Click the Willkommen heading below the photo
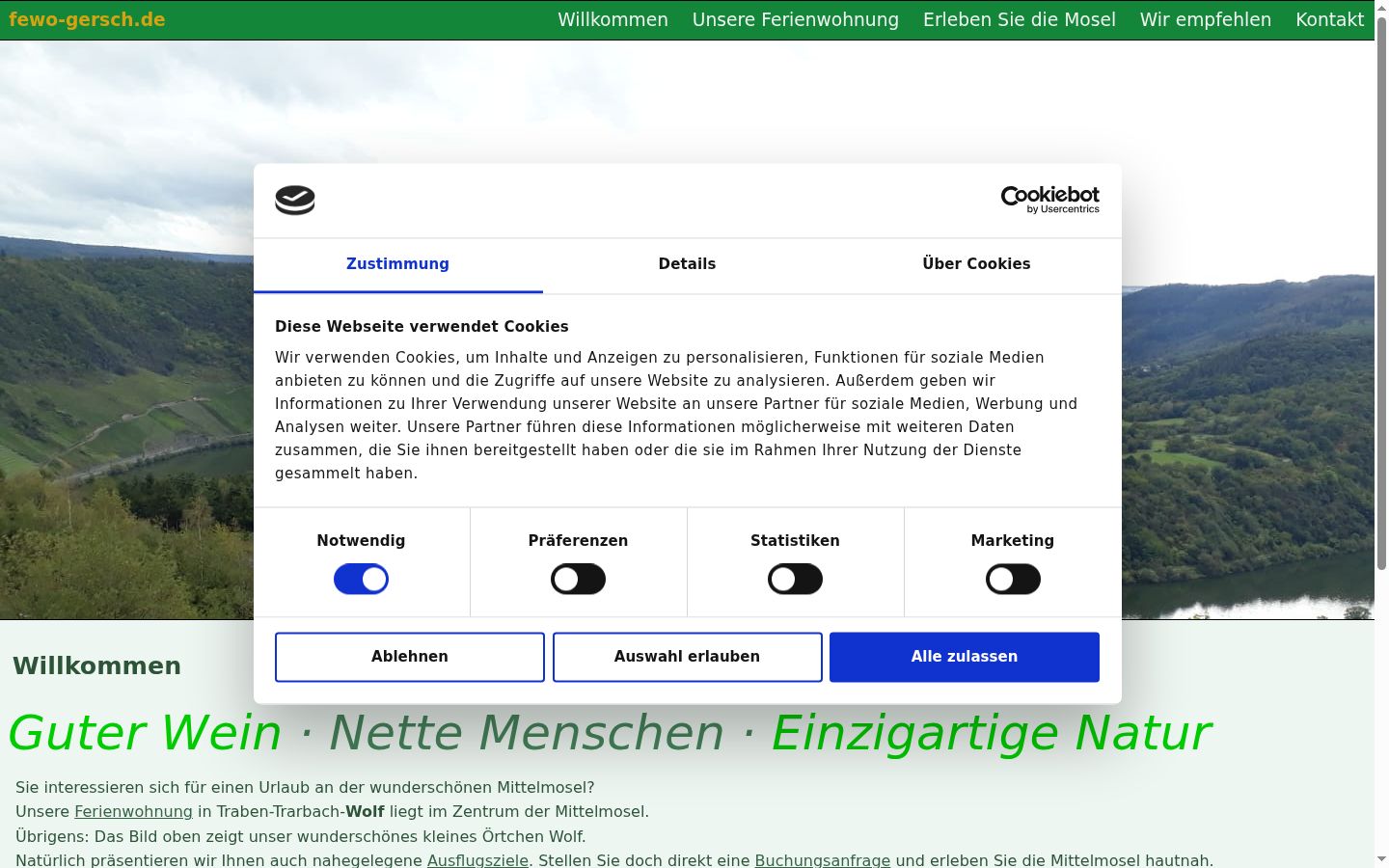 (x=96, y=666)
